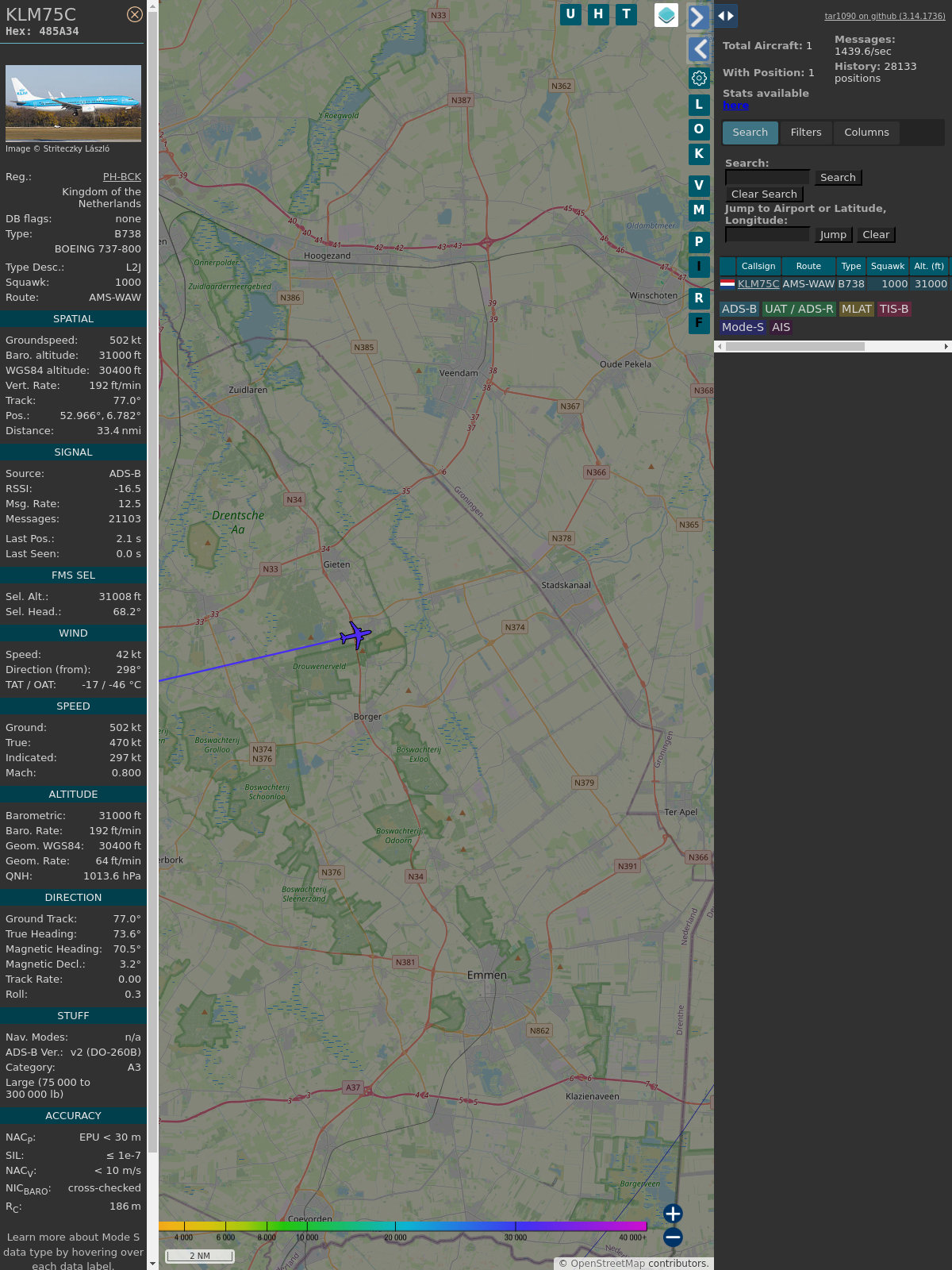
Task: Close the KLM75C aircraft info panel
Action: pyautogui.click(x=135, y=14)
